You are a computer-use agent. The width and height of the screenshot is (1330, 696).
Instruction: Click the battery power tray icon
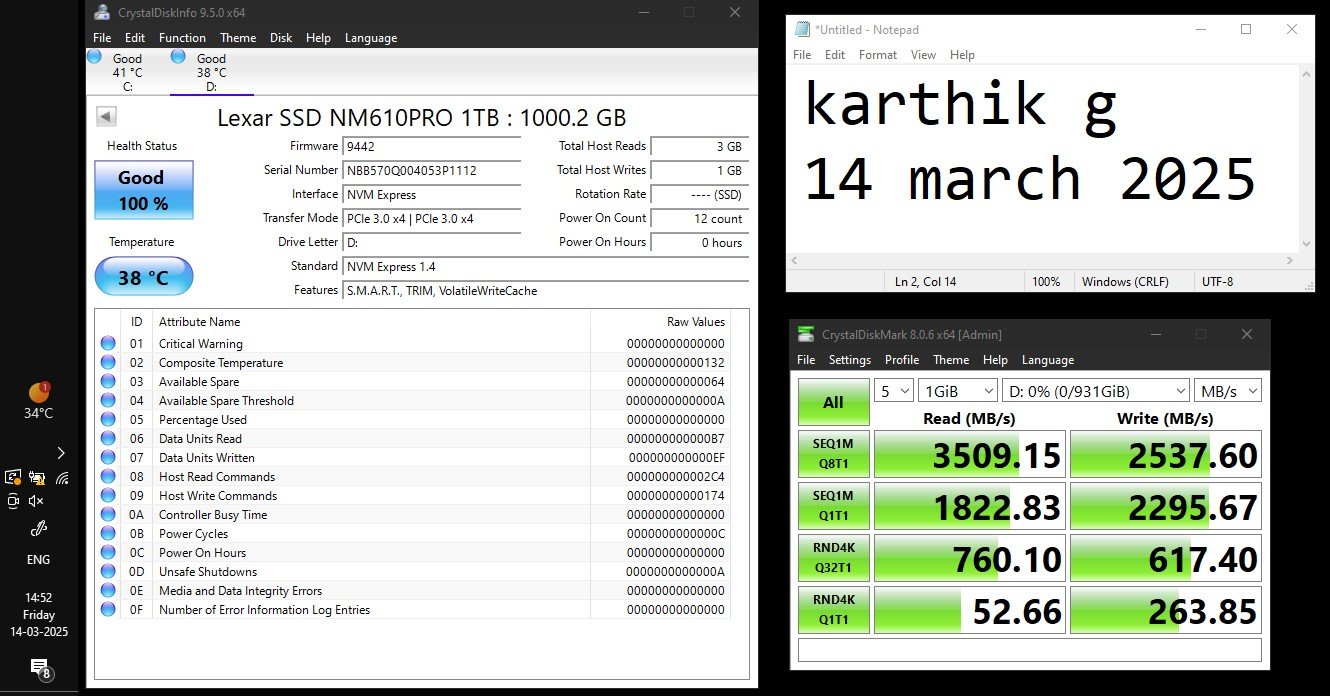coord(37,478)
